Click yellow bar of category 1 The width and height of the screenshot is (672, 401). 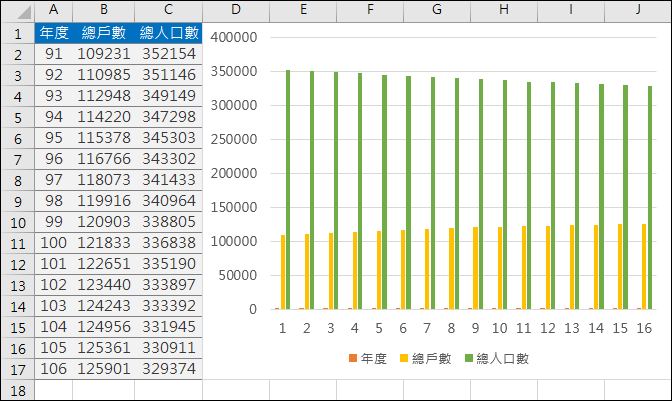tap(283, 272)
